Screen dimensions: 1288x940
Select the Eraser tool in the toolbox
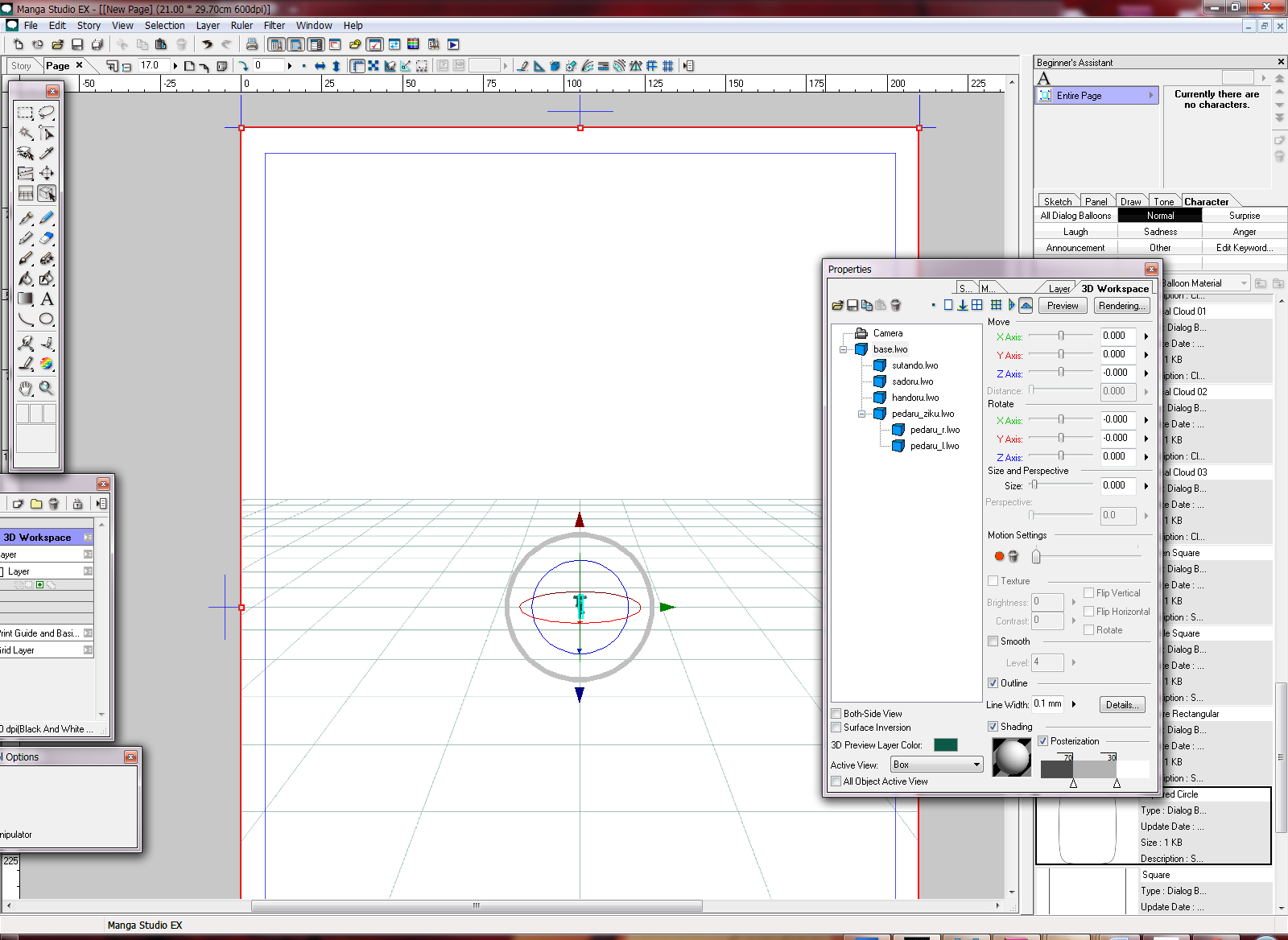(47, 238)
